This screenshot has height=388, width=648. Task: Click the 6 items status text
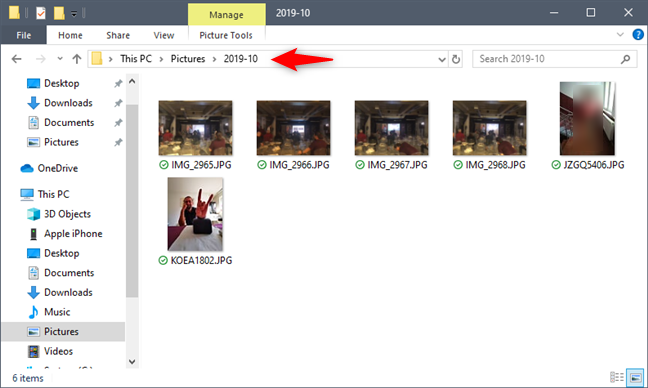pyautogui.click(x=28, y=378)
